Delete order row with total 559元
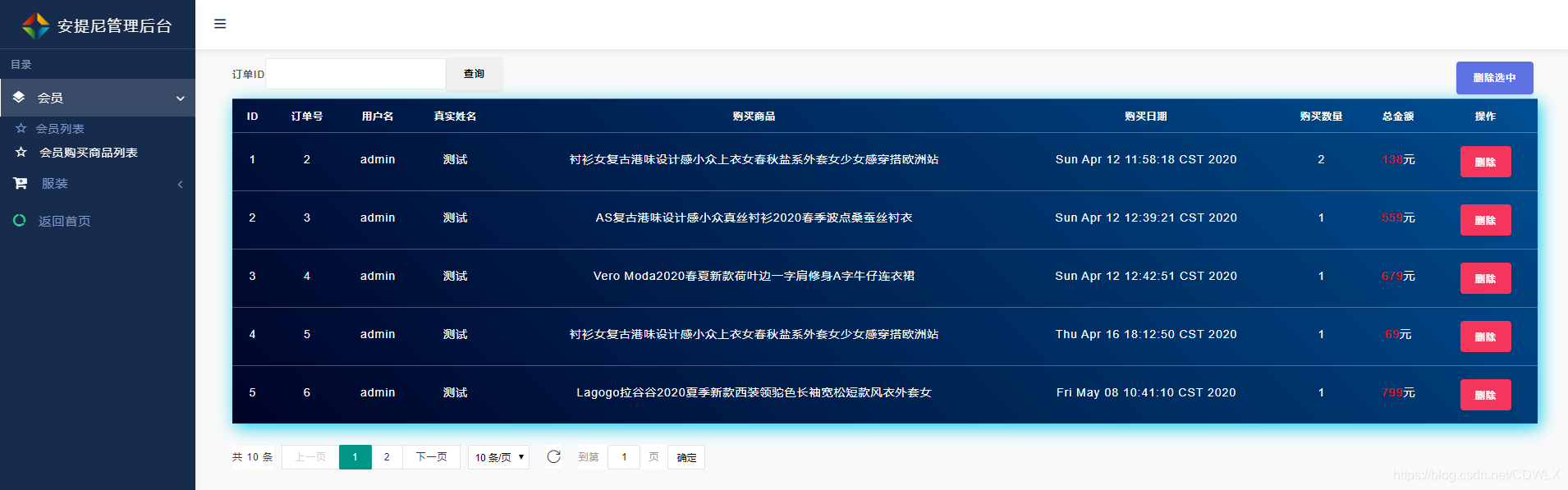 coord(1485,220)
